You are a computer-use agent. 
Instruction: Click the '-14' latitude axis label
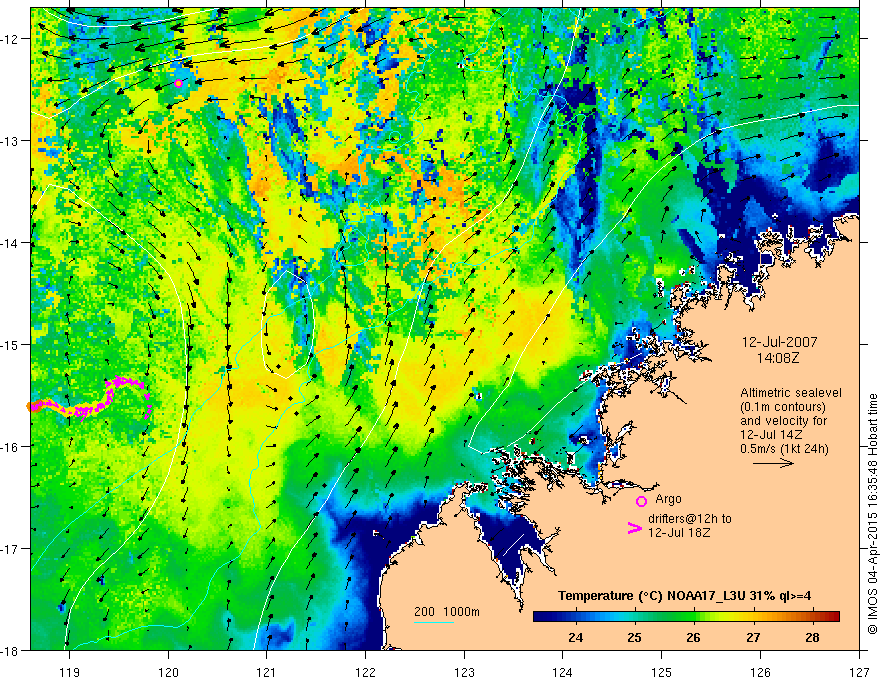click(10, 243)
